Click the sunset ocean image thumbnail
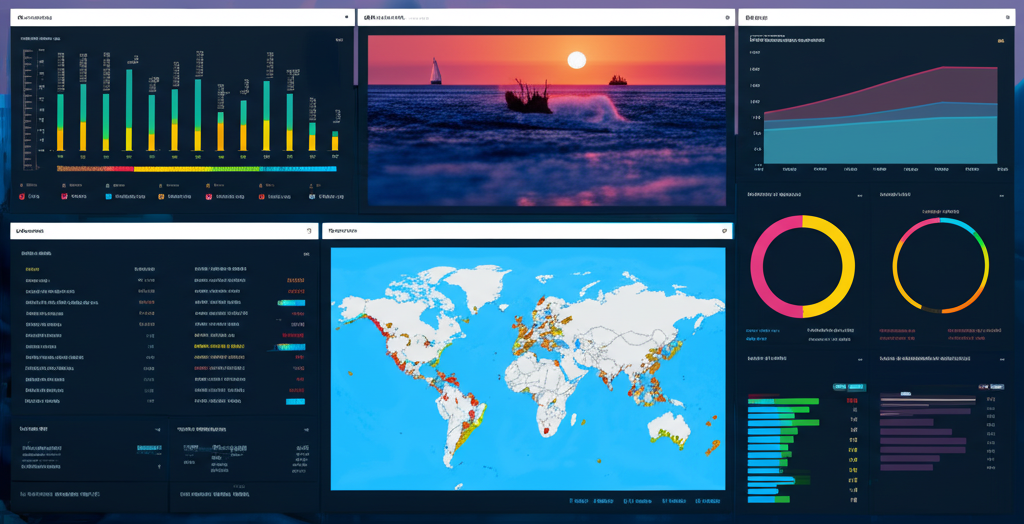 point(546,120)
